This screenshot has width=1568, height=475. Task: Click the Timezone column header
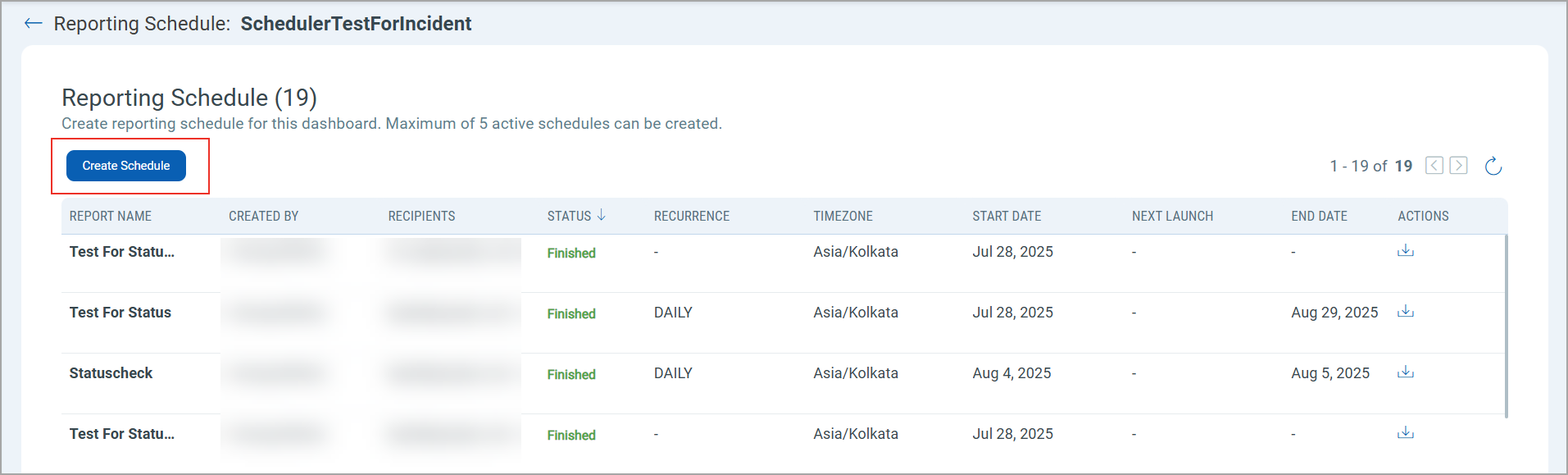843,217
